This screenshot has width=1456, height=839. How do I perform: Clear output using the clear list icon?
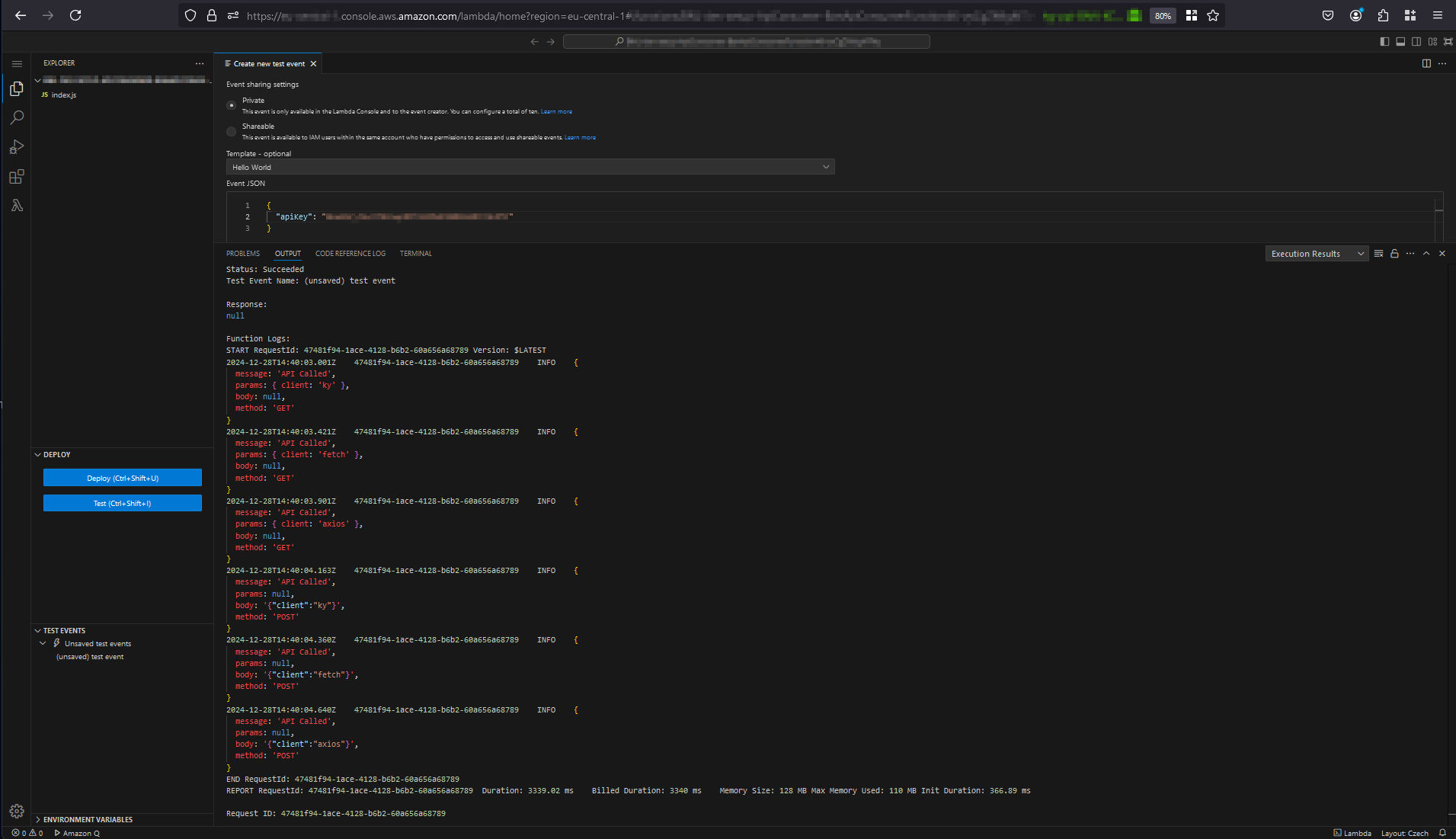pos(1378,254)
